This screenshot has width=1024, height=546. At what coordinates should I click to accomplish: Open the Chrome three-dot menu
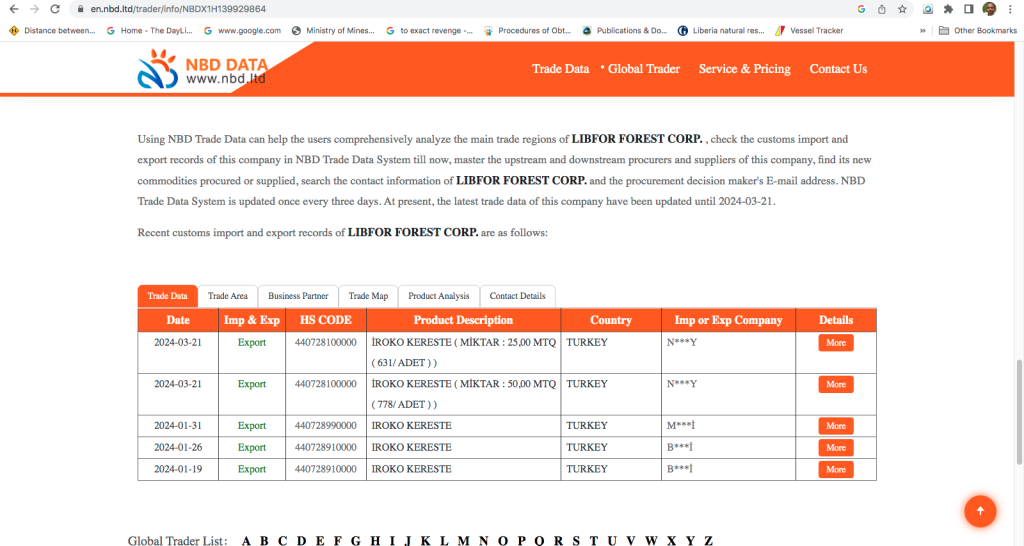[x=1010, y=9]
